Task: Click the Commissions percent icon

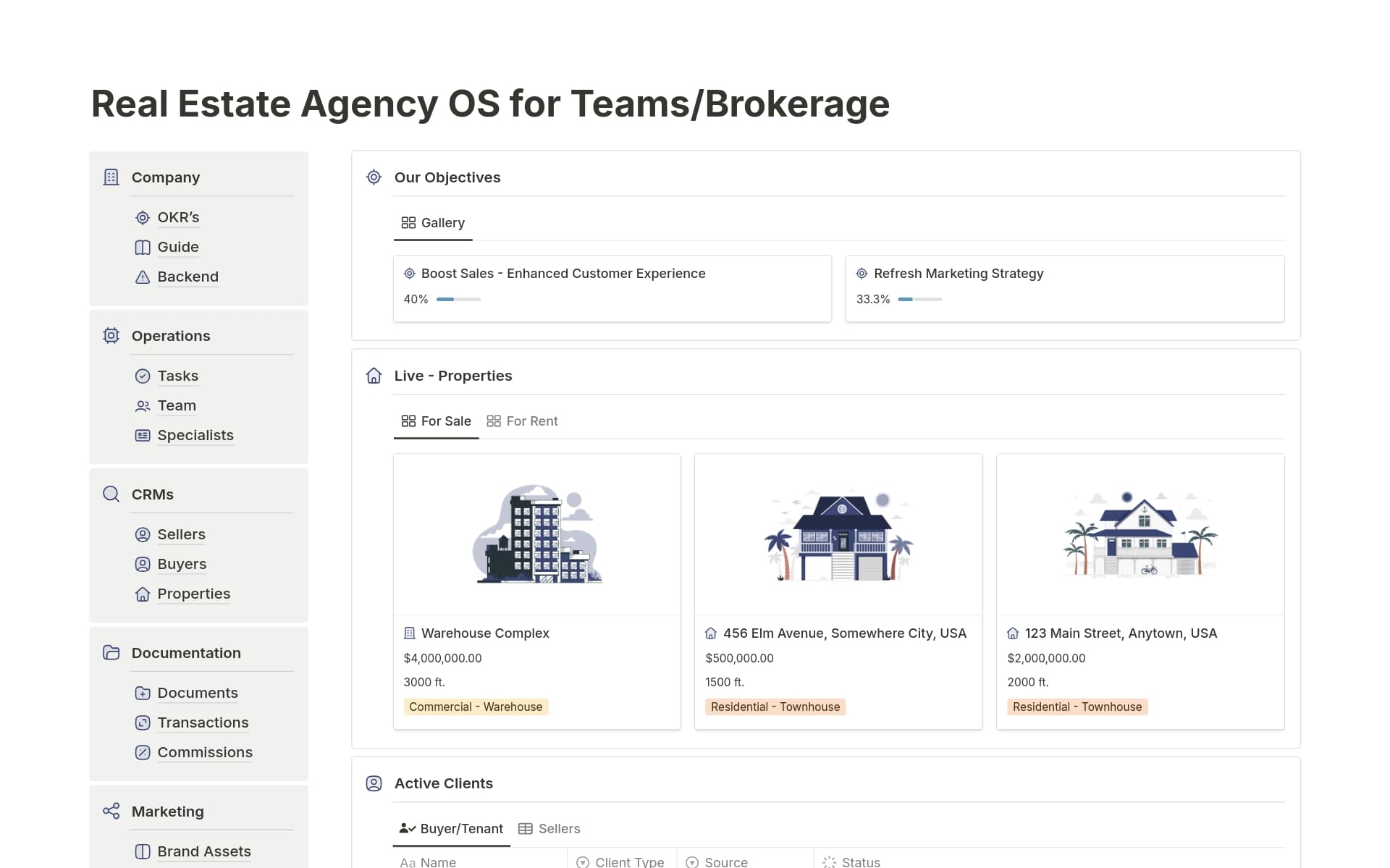Action: pos(143,753)
